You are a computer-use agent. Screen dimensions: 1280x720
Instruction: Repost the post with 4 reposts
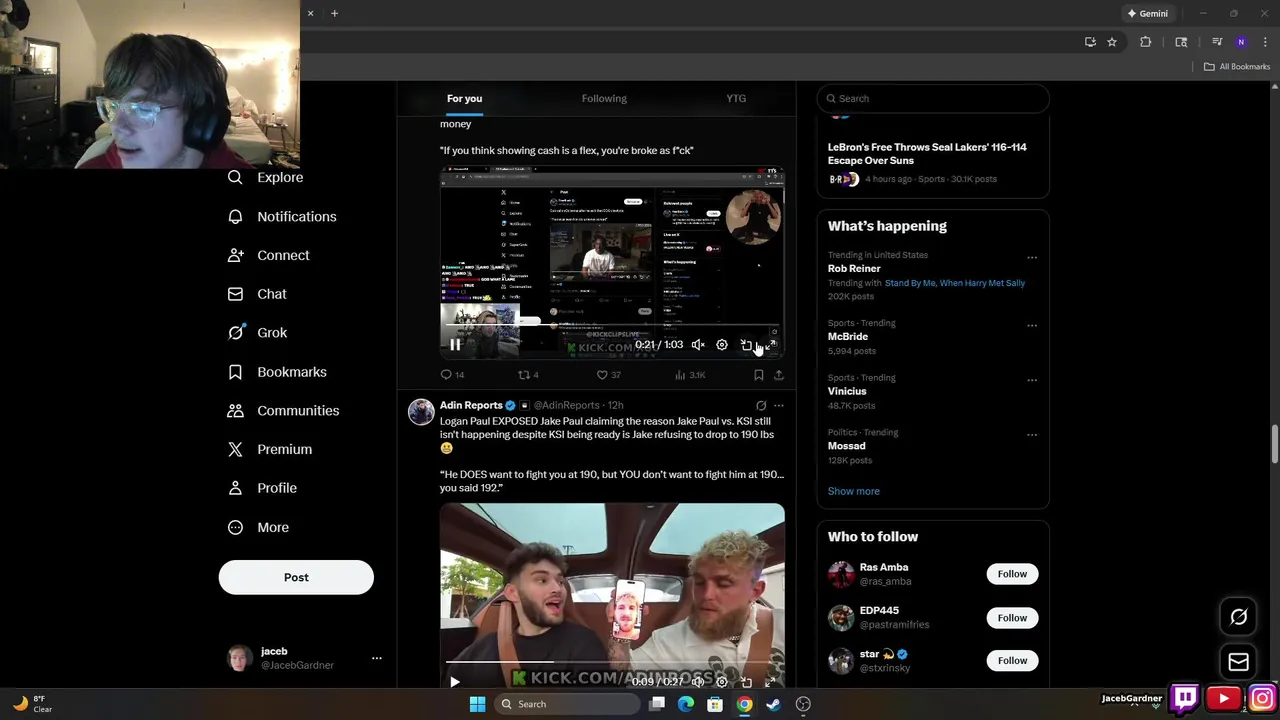click(x=528, y=375)
